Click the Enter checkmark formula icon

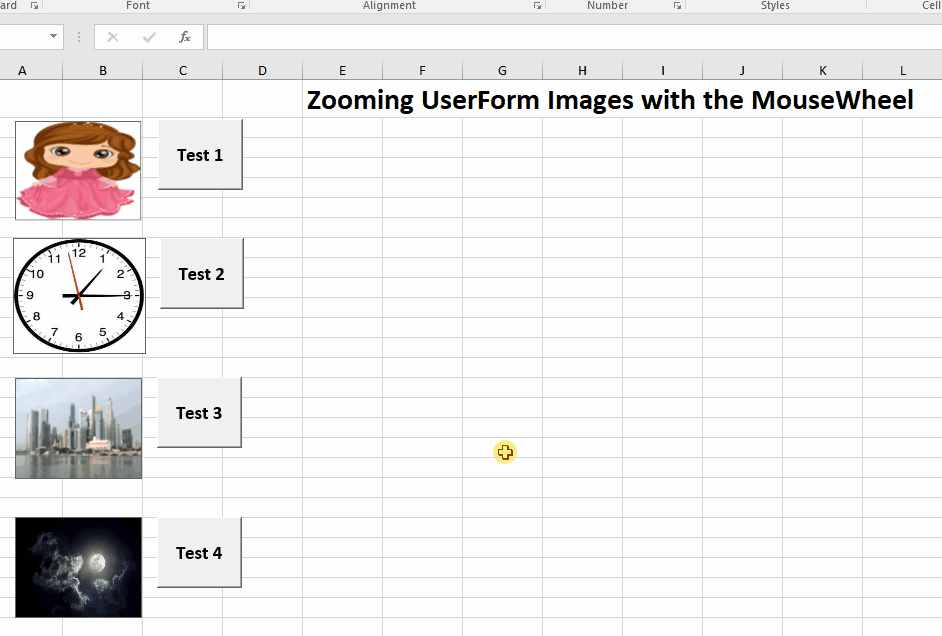click(x=149, y=37)
